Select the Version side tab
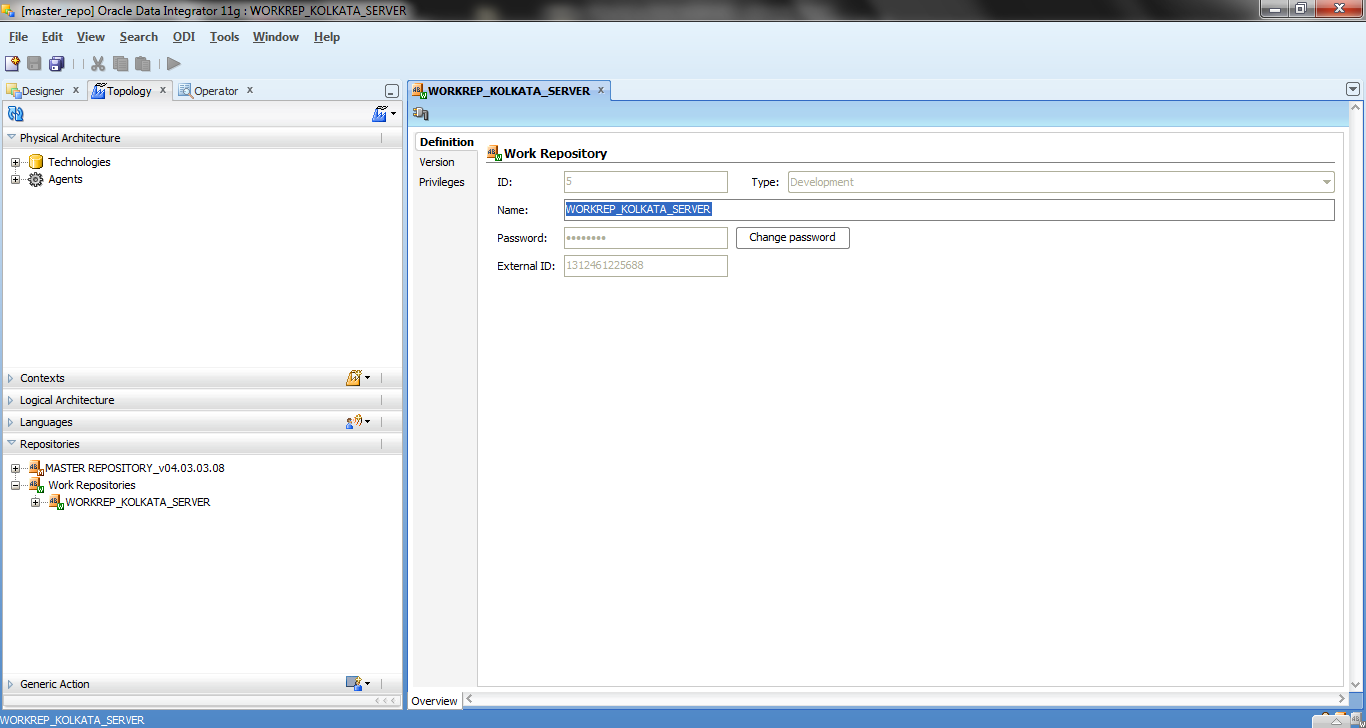The image size is (1366, 728). [436, 162]
